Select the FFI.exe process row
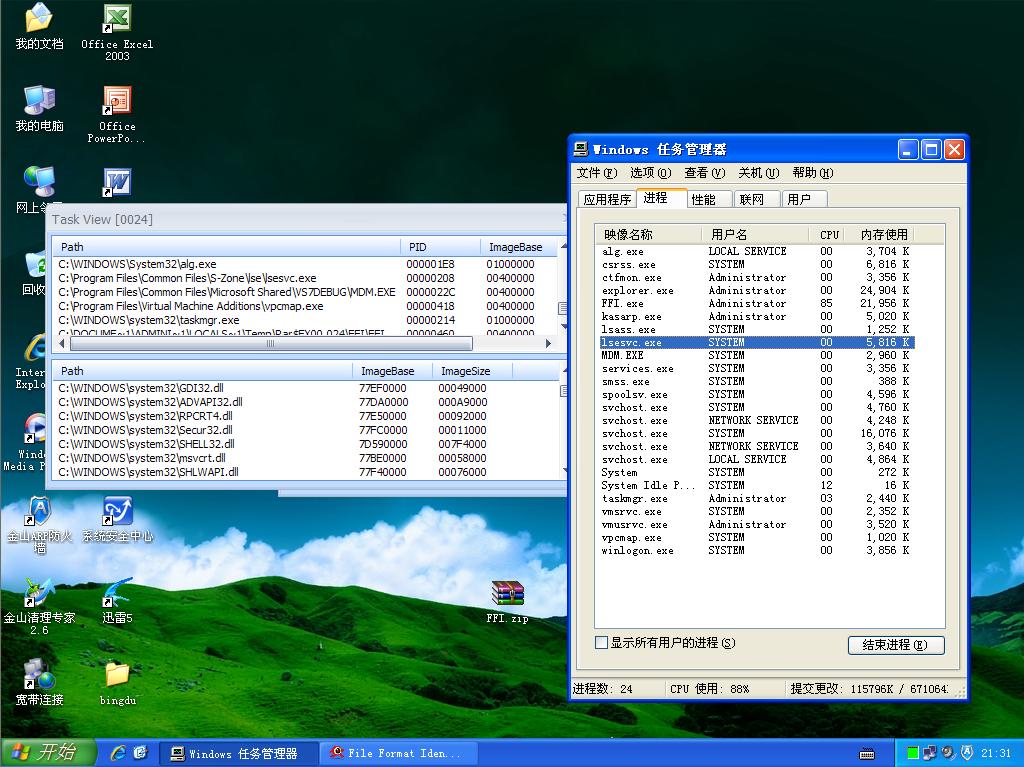The width and height of the screenshot is (1024, 767). click(x=623, y=303)
